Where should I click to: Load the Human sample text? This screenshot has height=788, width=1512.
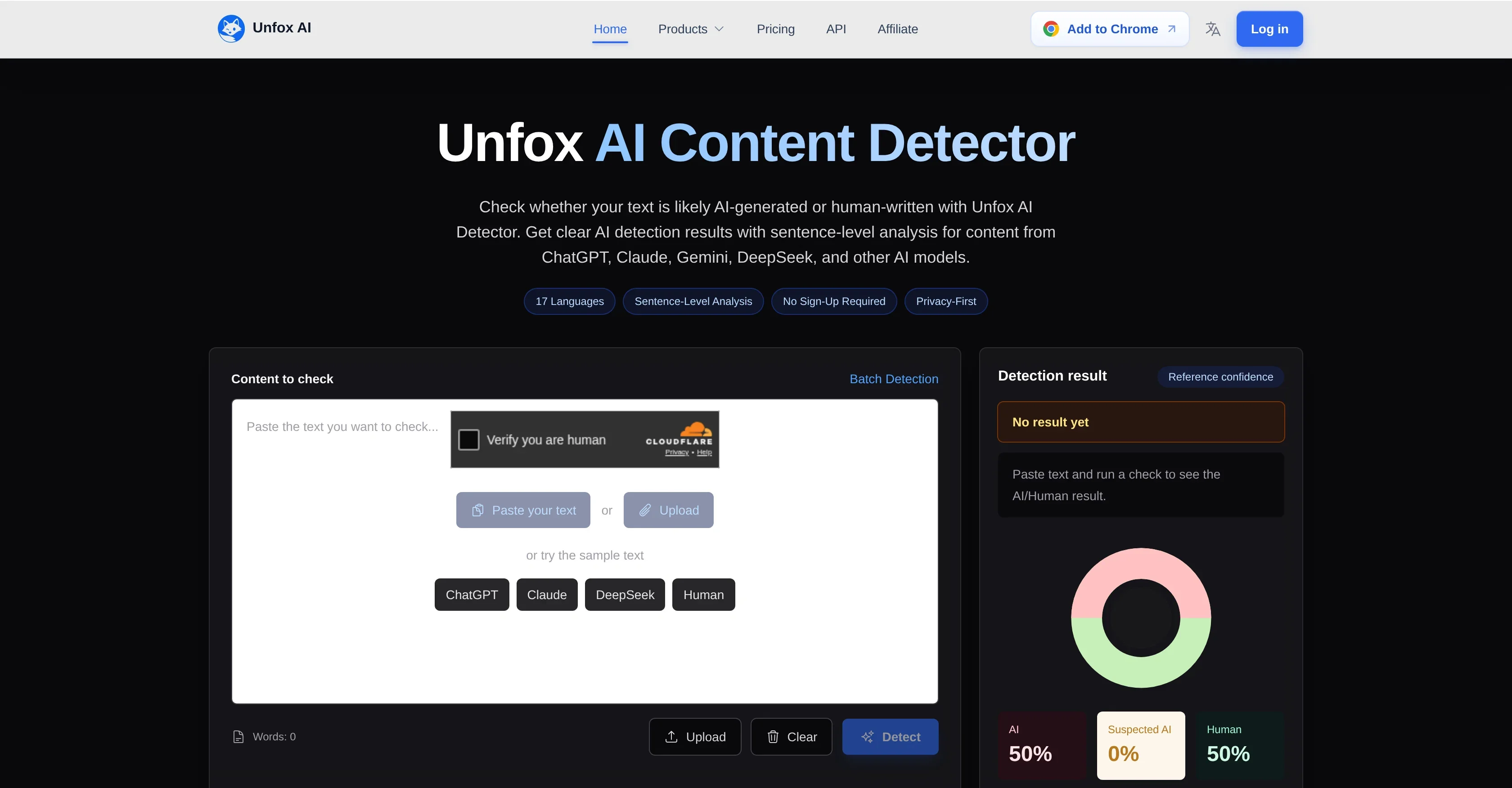pyautogui.click(x=703, y=595)
